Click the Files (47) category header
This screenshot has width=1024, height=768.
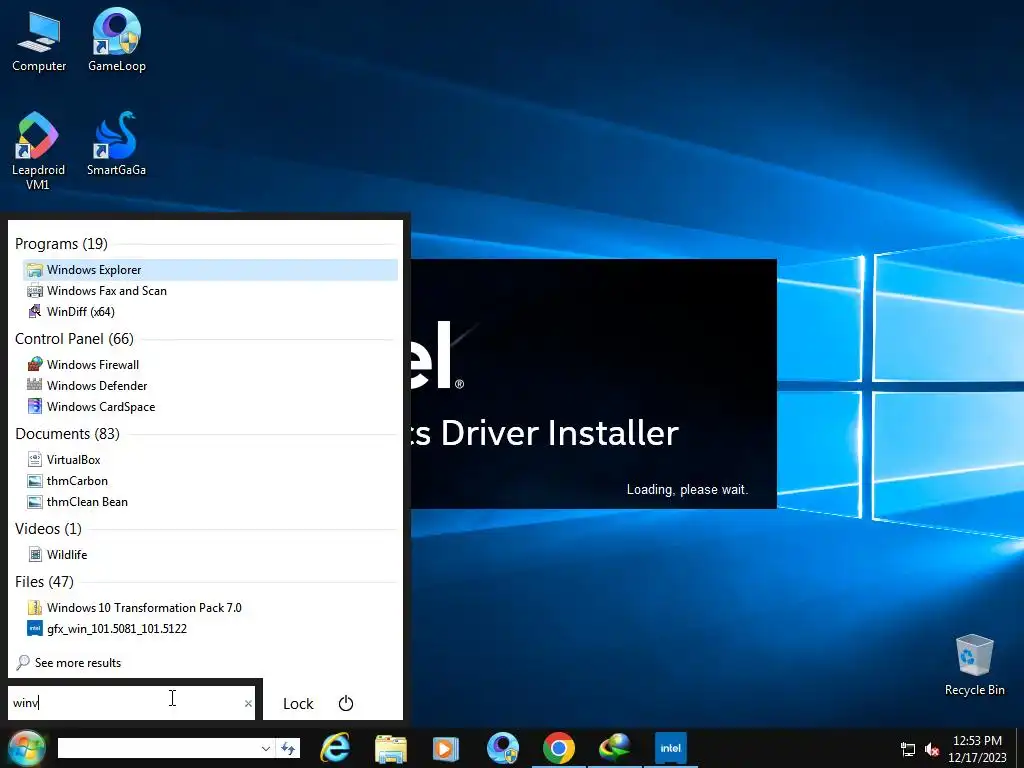[44, 581]
